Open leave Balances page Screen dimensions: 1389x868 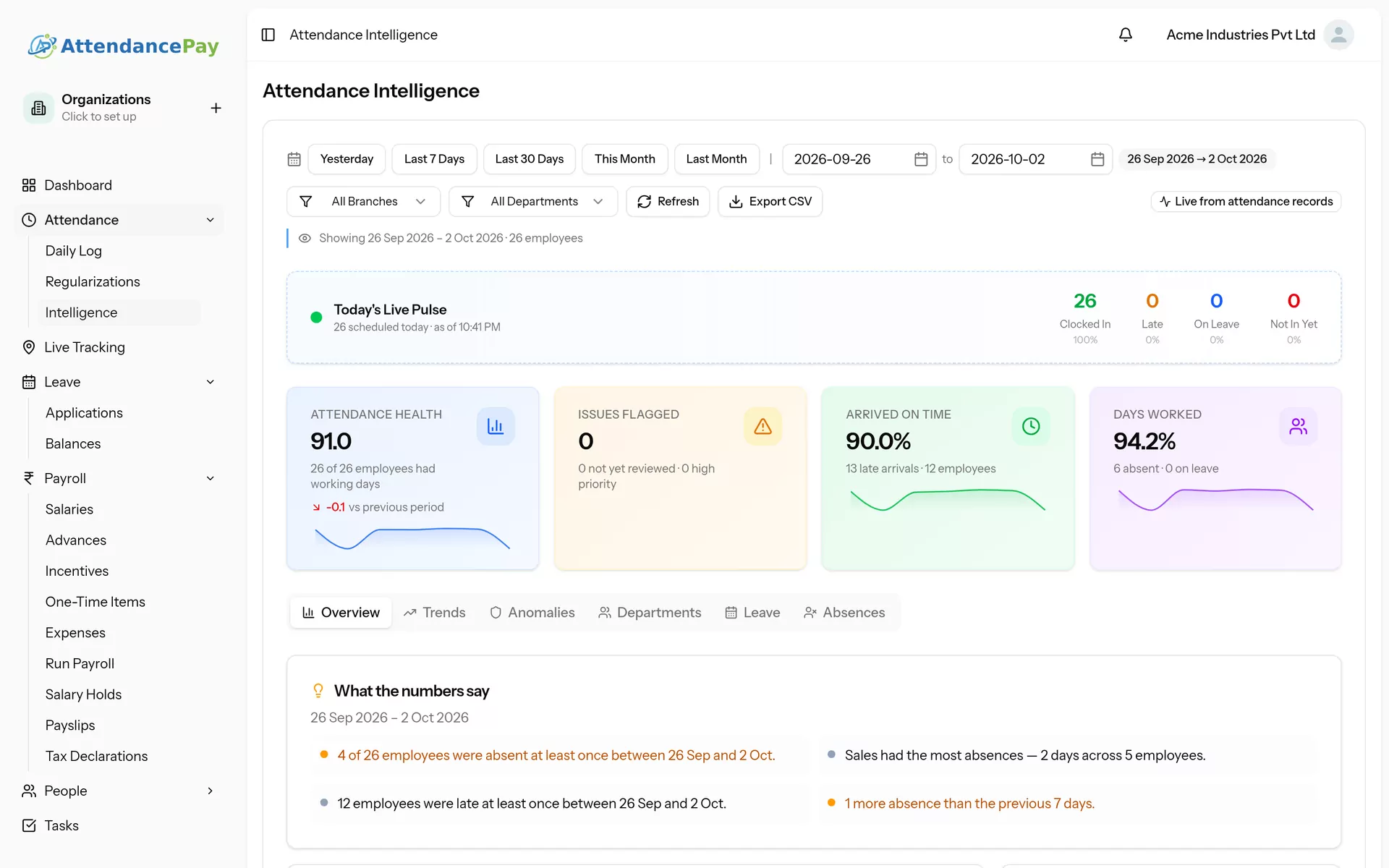point(119,443)
